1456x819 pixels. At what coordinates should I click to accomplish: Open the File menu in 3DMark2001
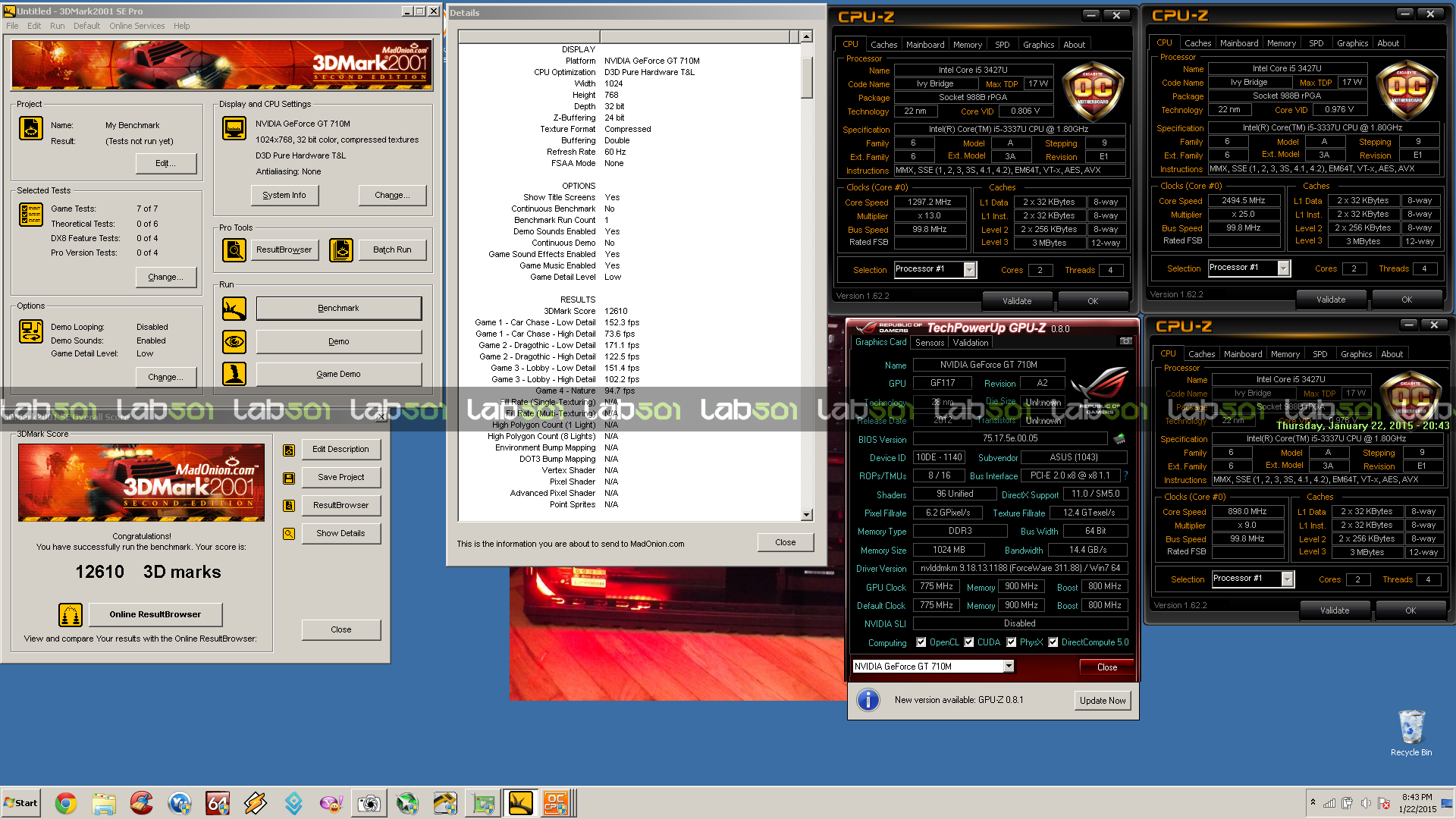coord(12,26)
